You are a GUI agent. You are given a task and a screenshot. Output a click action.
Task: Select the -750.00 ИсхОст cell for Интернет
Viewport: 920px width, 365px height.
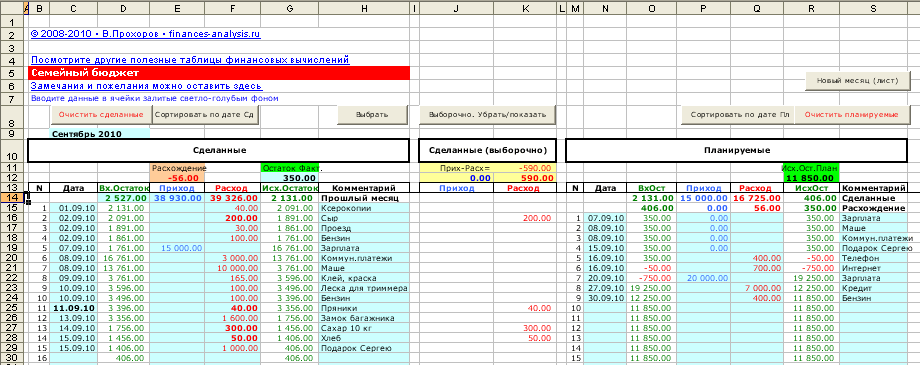tap(810, 268)
